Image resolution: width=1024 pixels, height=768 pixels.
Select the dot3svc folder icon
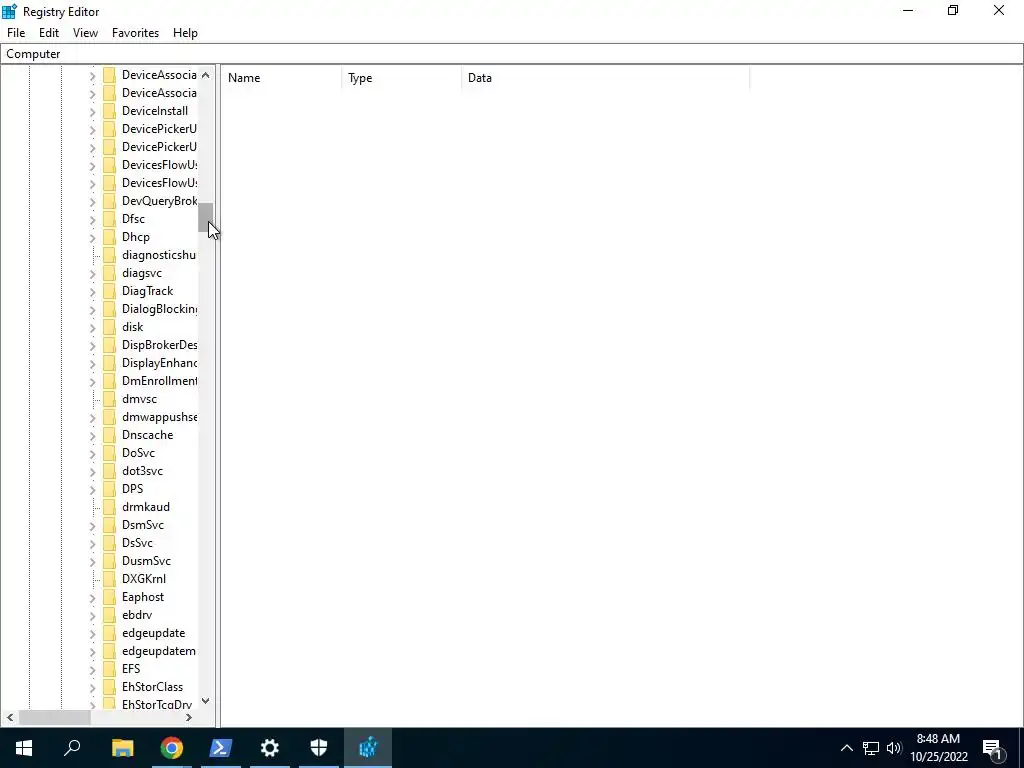pyautogui.click(x=110, y=471)
